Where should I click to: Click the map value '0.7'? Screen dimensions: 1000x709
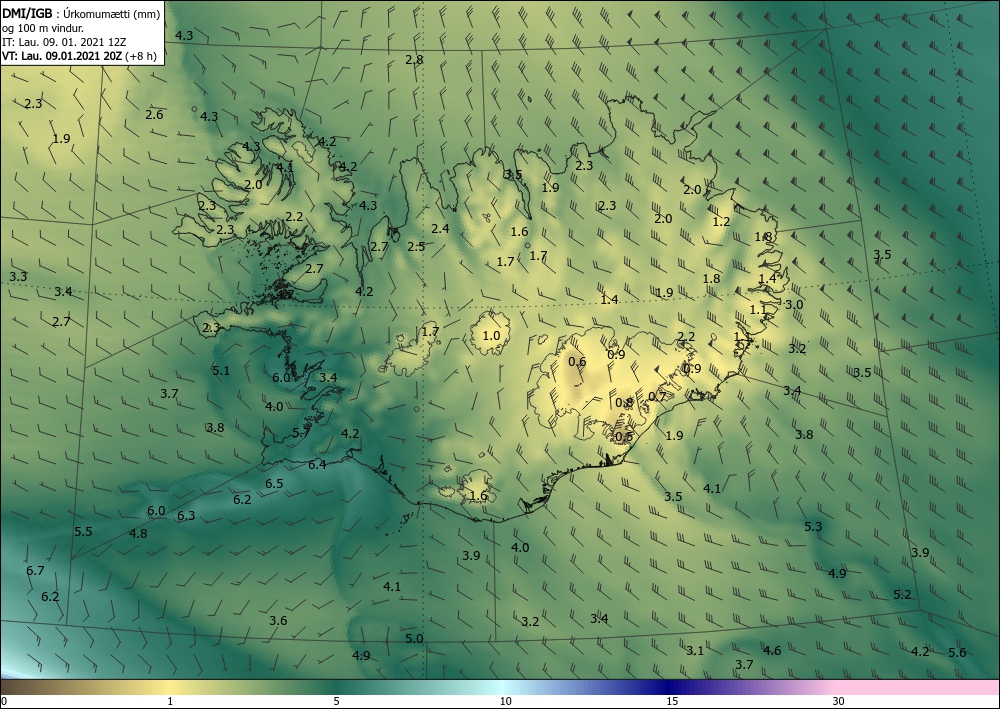coord(657,397)
